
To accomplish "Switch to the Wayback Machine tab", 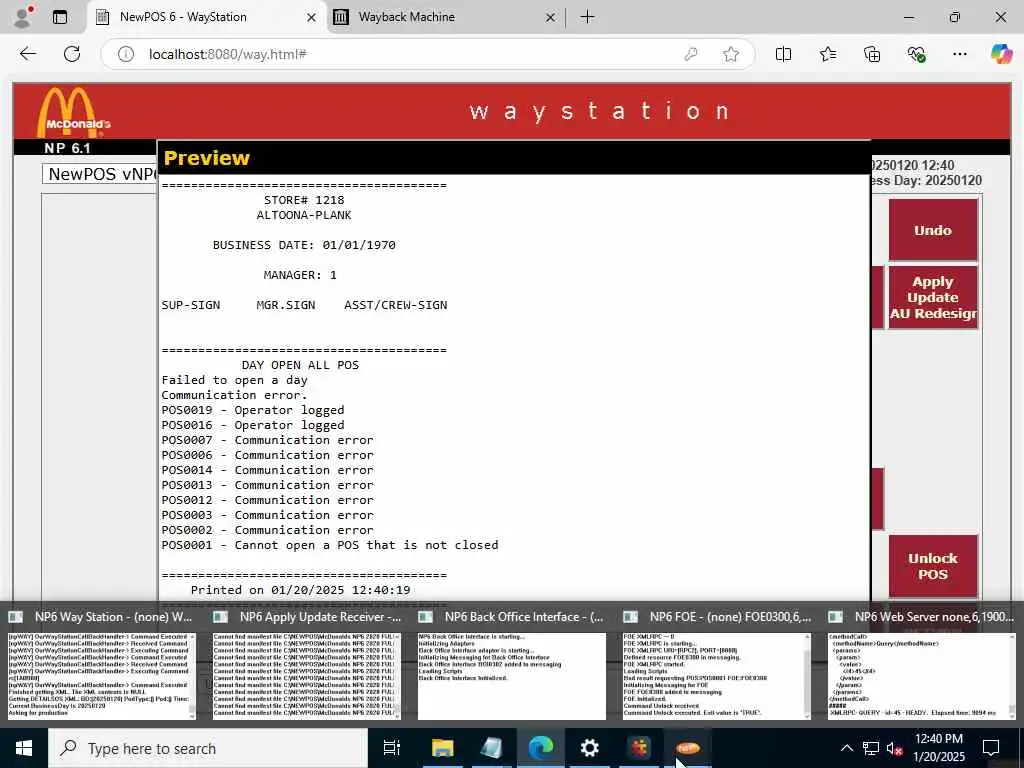I will coord(444,17).
